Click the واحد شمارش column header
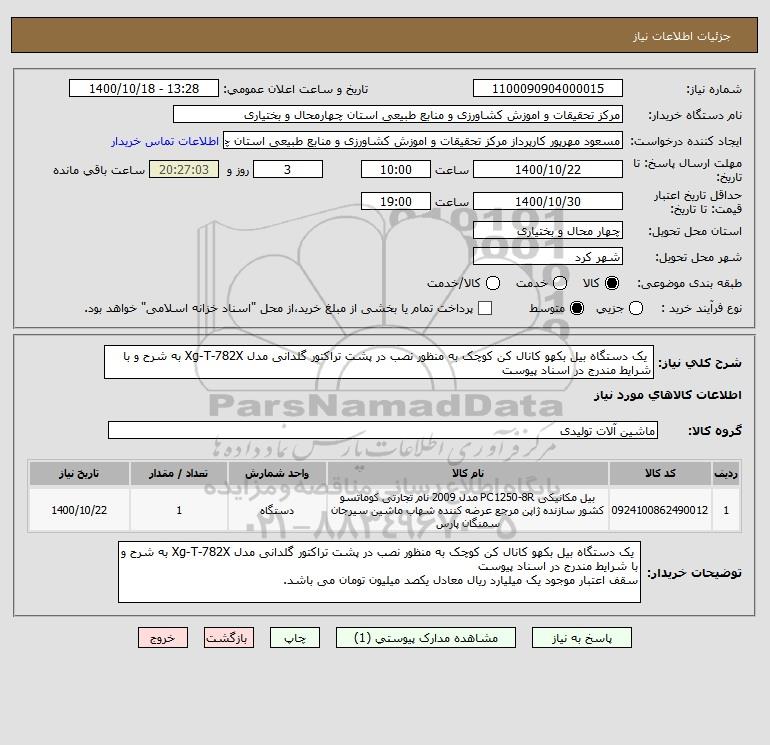Viewport: 770px width, 745px height. [277, 473]
